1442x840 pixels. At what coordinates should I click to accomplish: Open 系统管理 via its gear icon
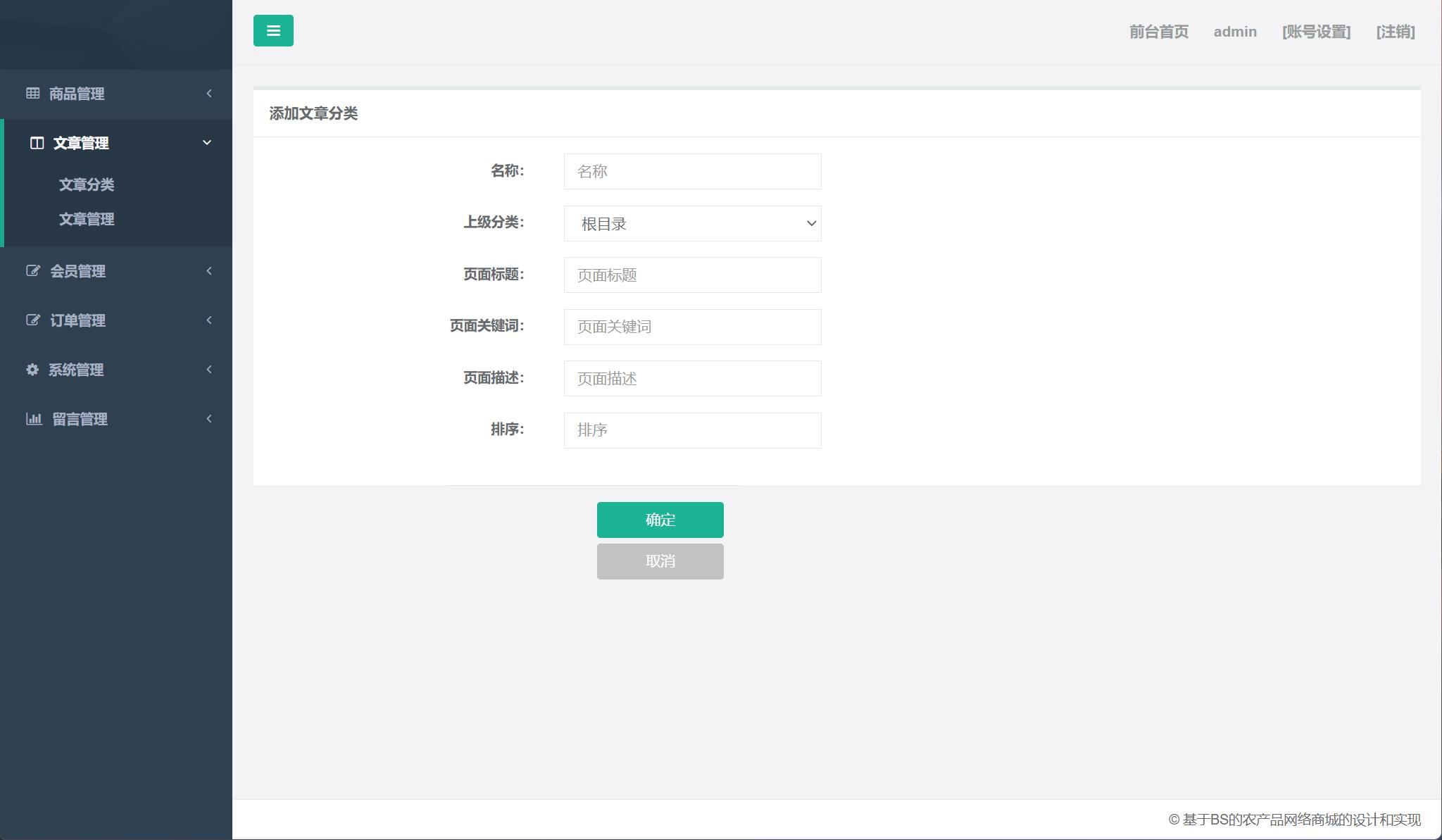tap(33, 369)
